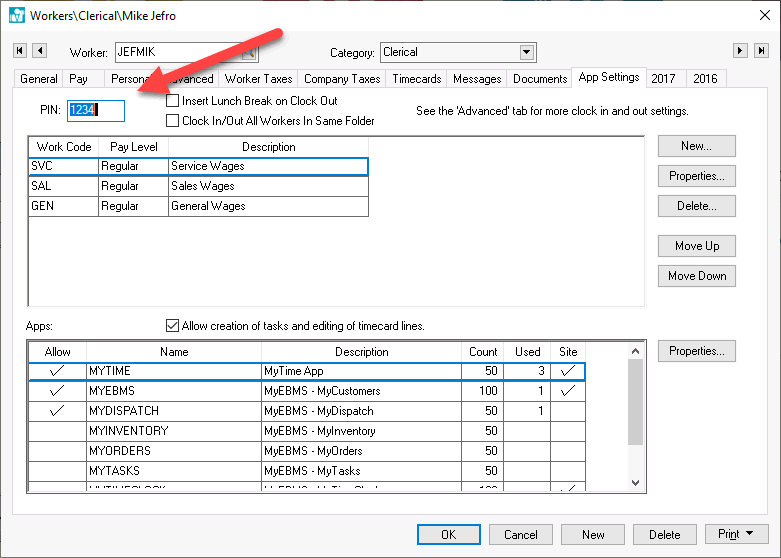
Task: Check Clock In/Out All Workers In Same Folder
Action: (173, 121)
